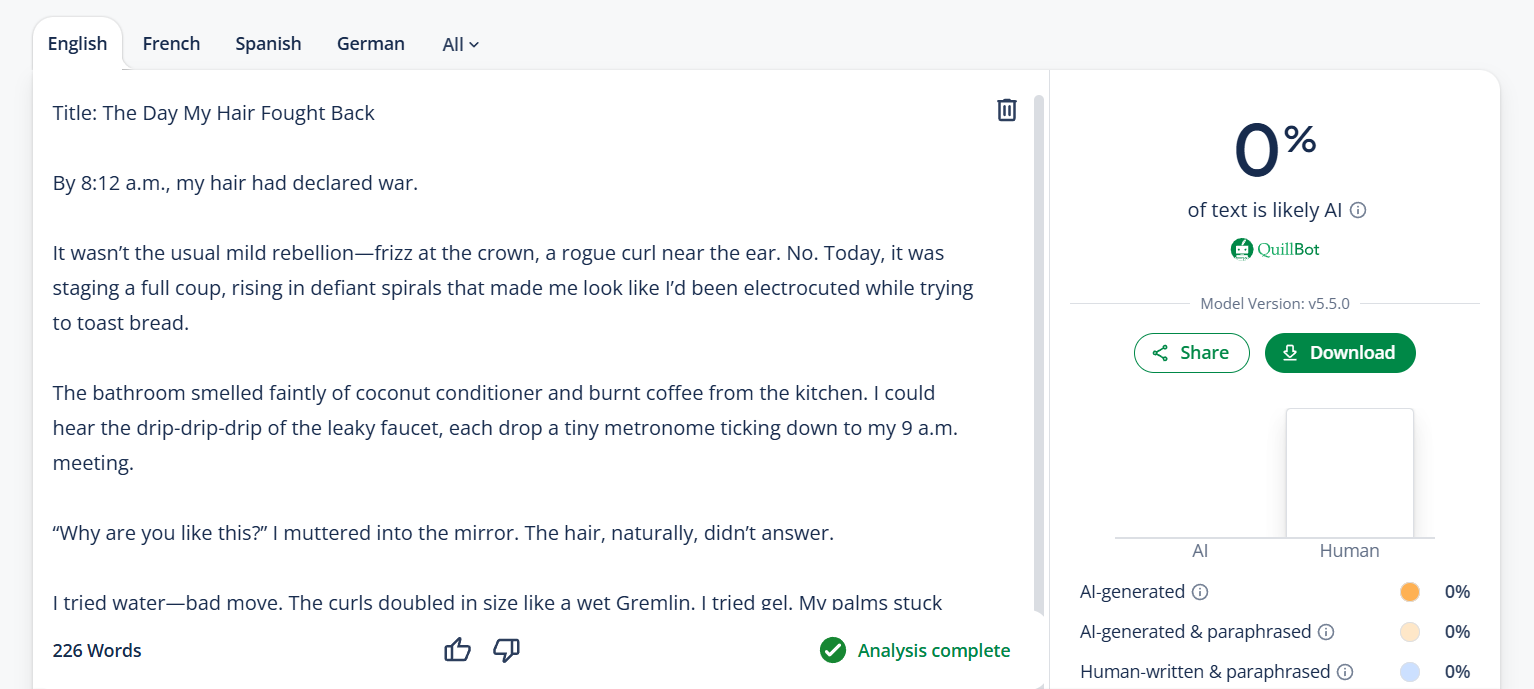The height and width of the screenshot is (689, 1534).
Task: Click the green Download button
Action: (1340, 353)
